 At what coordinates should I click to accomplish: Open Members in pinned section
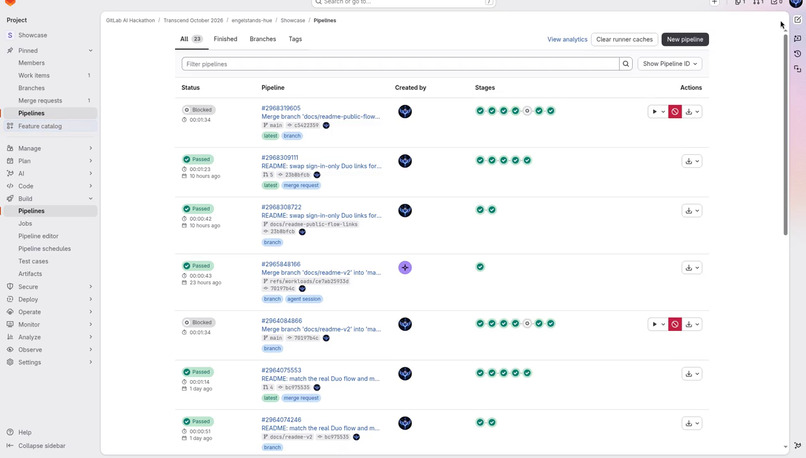[50, 63]
